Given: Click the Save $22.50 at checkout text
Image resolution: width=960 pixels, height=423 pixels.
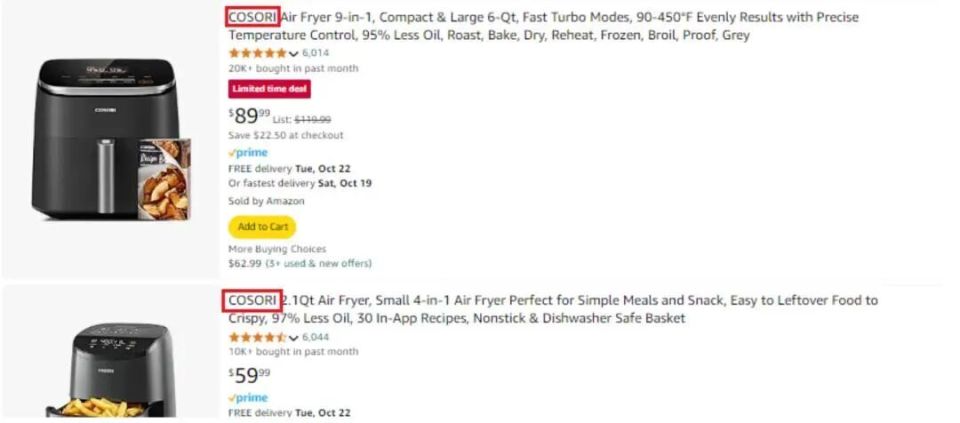Looking at the screenshot, I should click(286, 135).
